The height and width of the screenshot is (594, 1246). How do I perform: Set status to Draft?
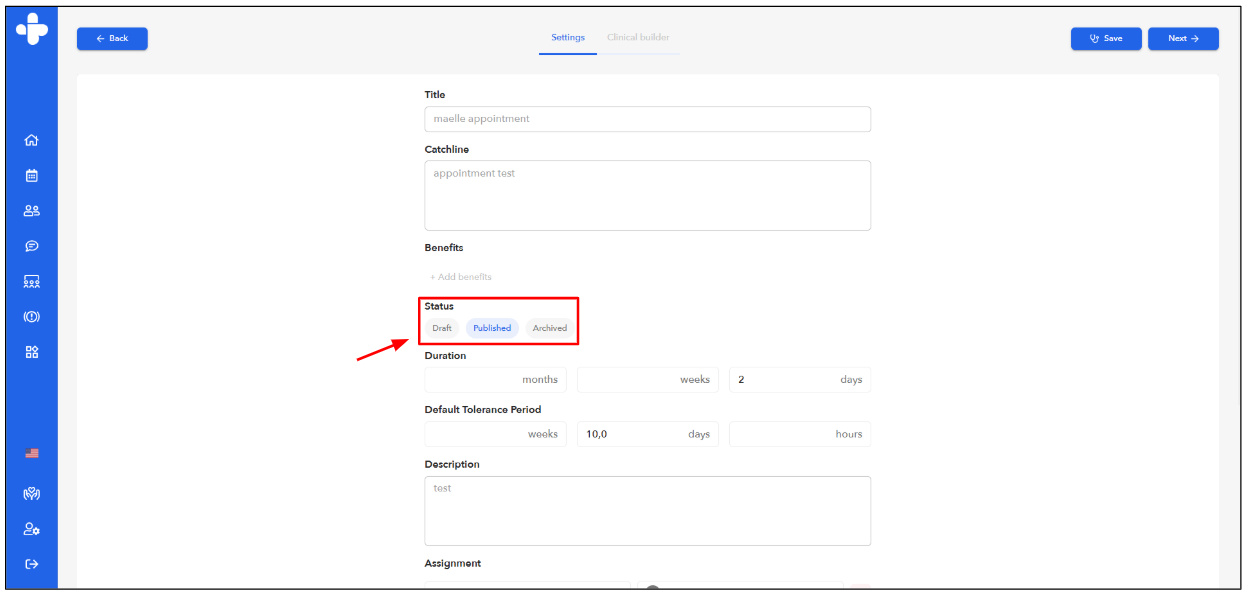point(442,328)
